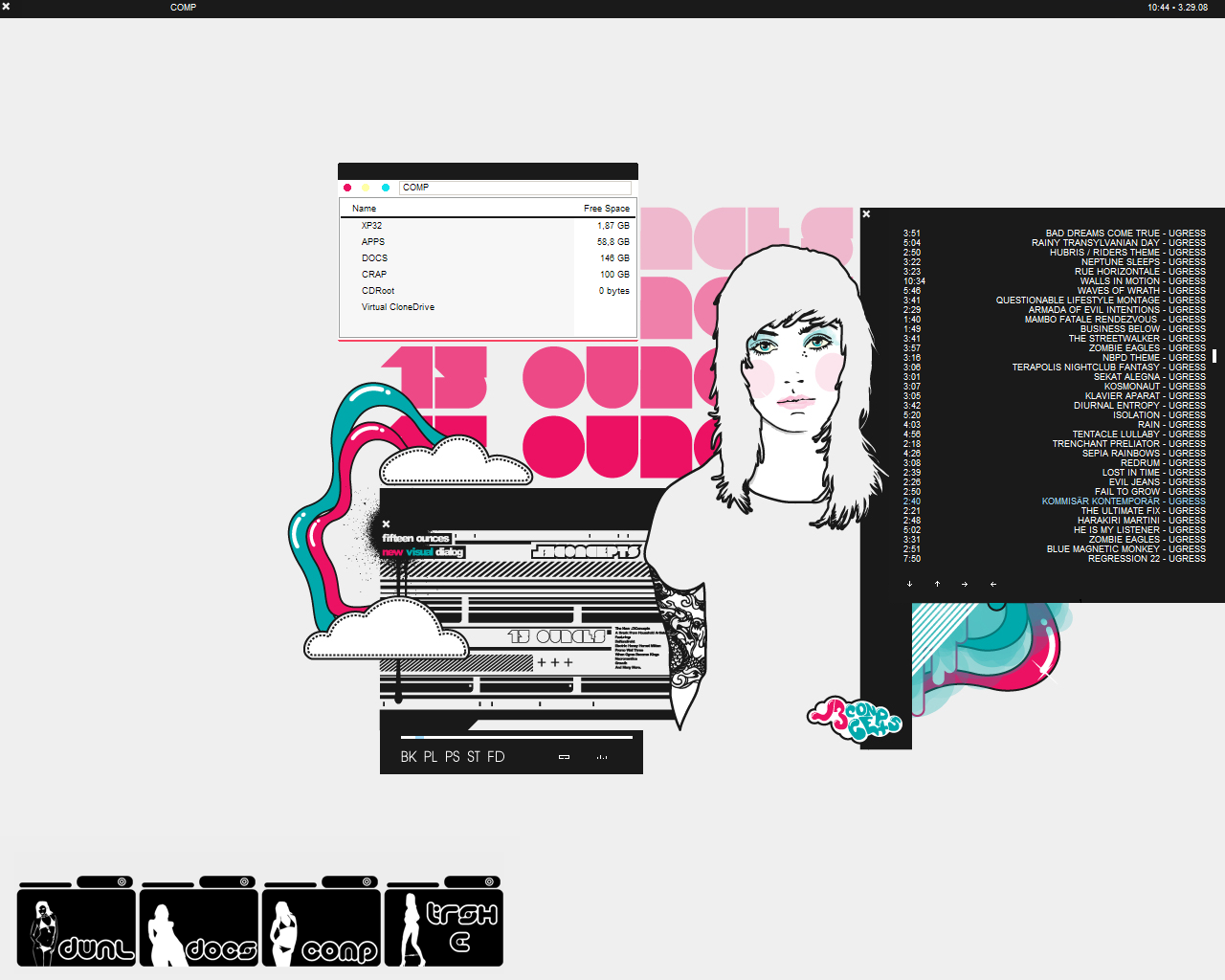Select the CDRoot drive
This screenshot has height=980, width=1225.
pyautogui.click(x=378, y=291)
